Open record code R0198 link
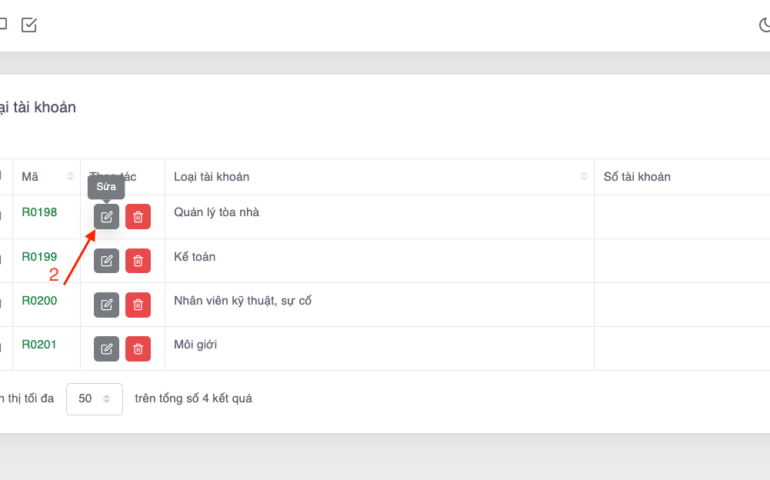Screen dimensions: 770x480 [40, 213]
